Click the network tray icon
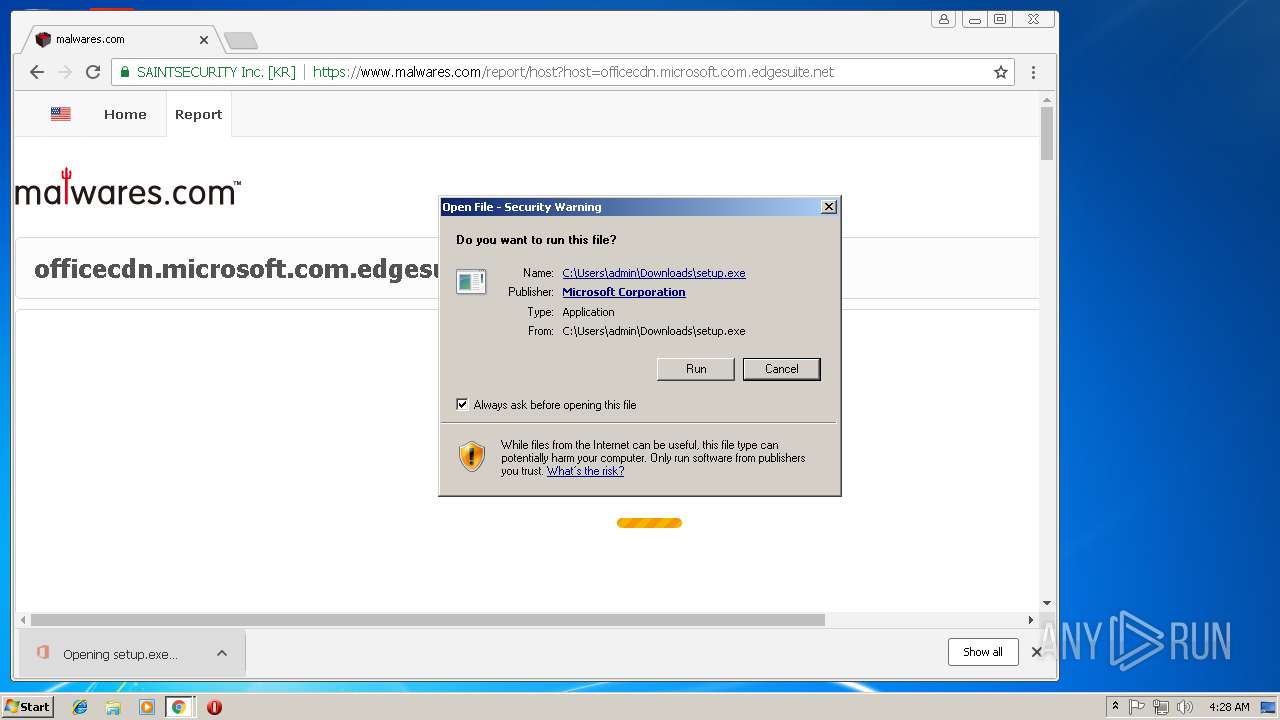Image resolution: width=1280 pixels, height=720 pixels. click(x=1161, y=707)
